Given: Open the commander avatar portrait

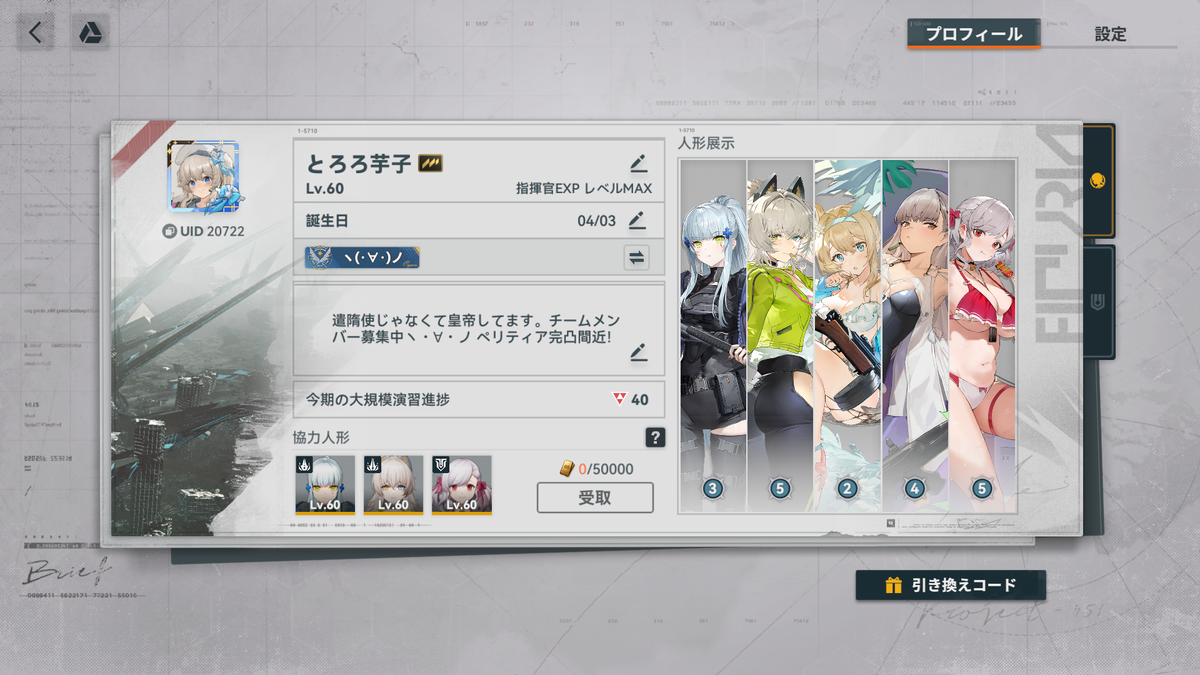Looking at the screenshot, I should [x=204, y=176].
